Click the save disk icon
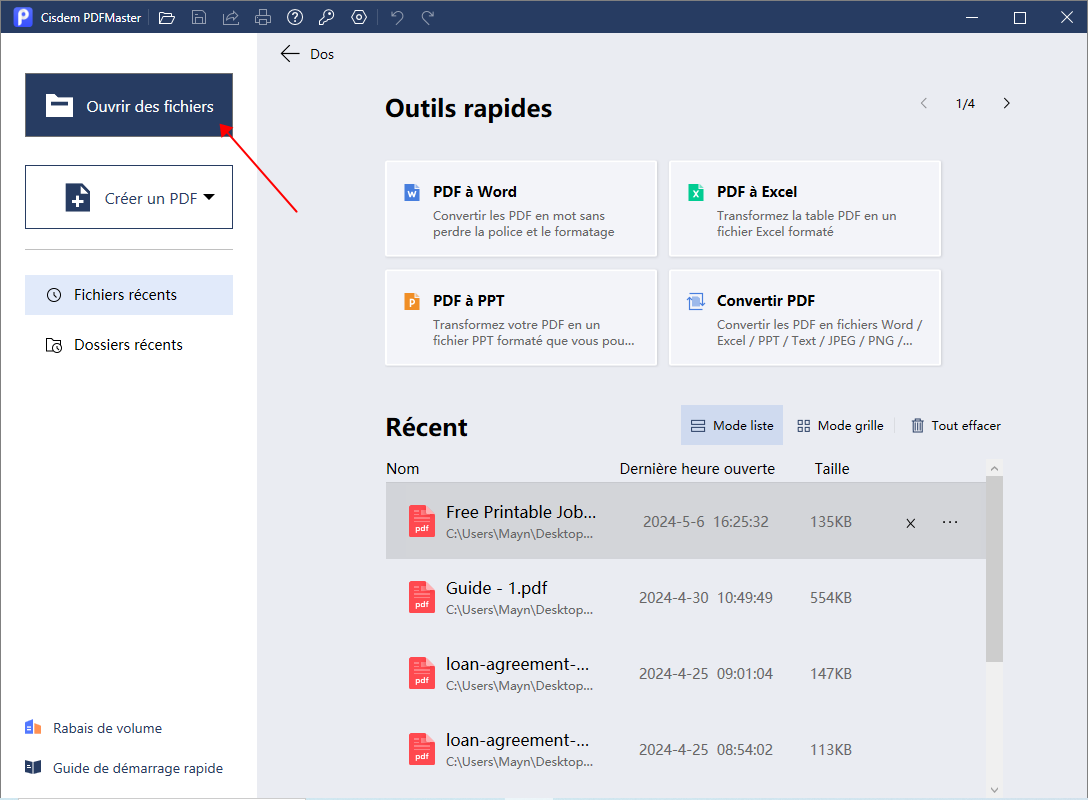This screenshot has width=1088, height=800. coord(199,17)
